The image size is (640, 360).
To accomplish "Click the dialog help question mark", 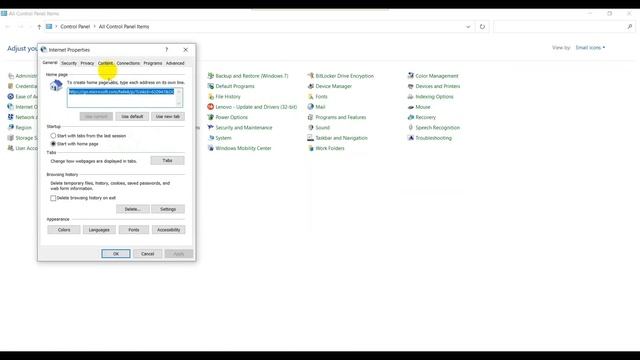I will 167,49.
